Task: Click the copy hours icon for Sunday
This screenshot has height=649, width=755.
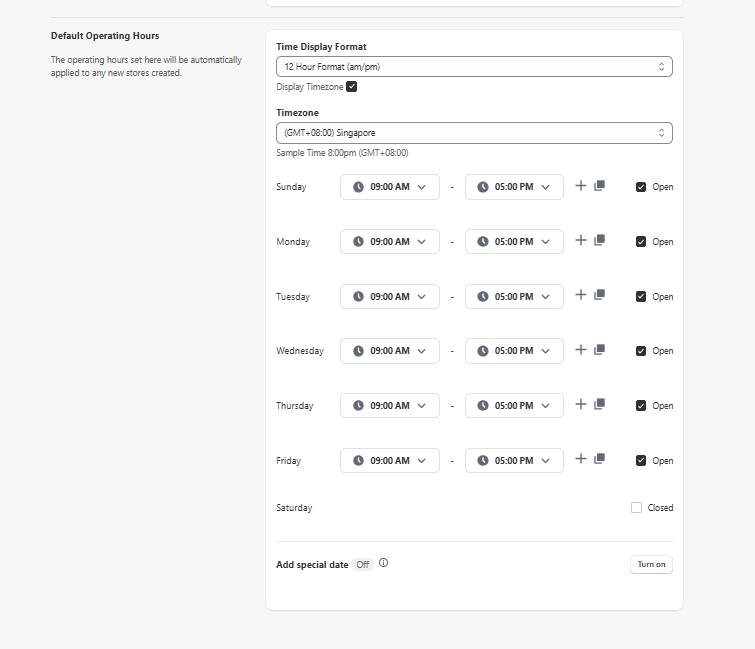Action: click(600, 186)
